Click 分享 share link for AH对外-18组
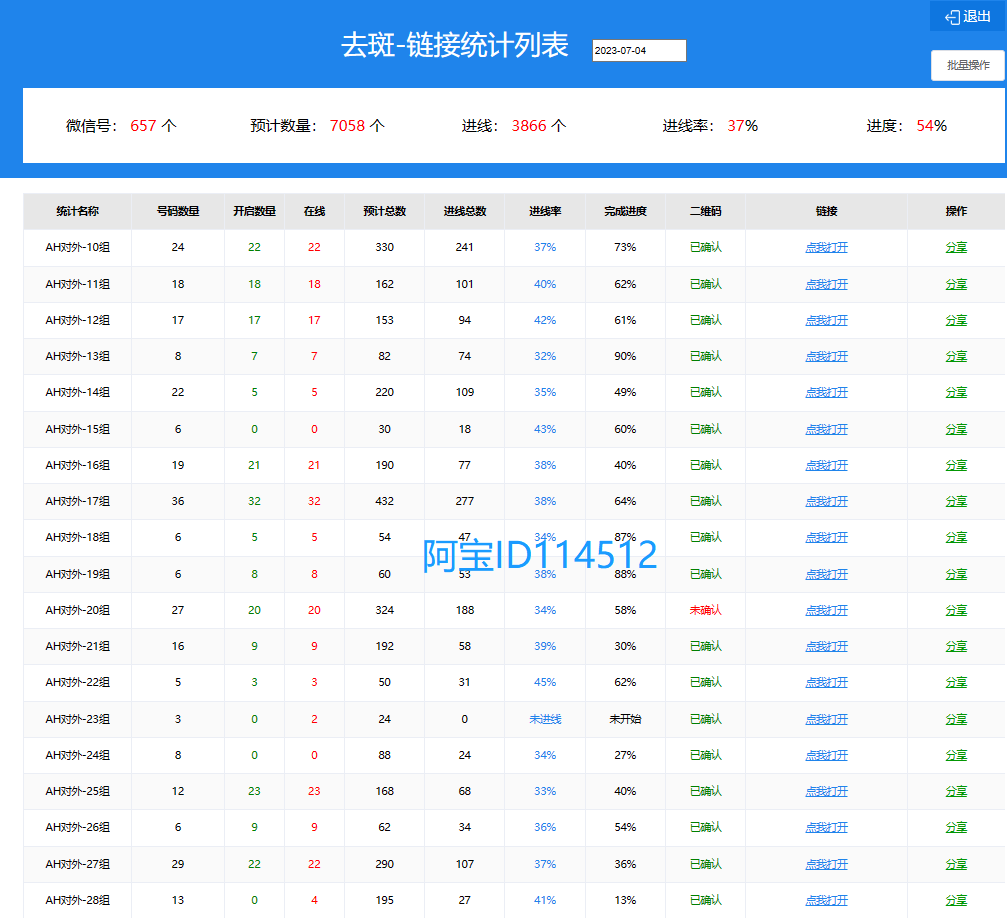 coord(956,537)
